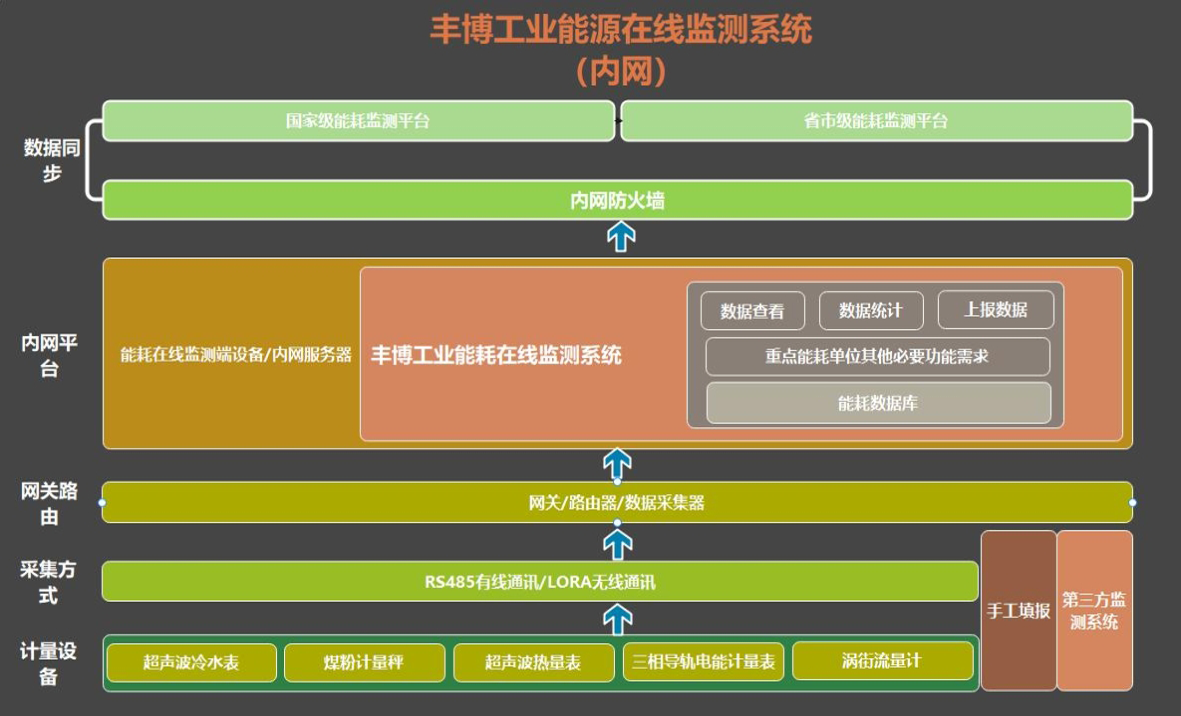Click the left selection handle of the gateway bar

pyautogui.click(x=102, y=502)
